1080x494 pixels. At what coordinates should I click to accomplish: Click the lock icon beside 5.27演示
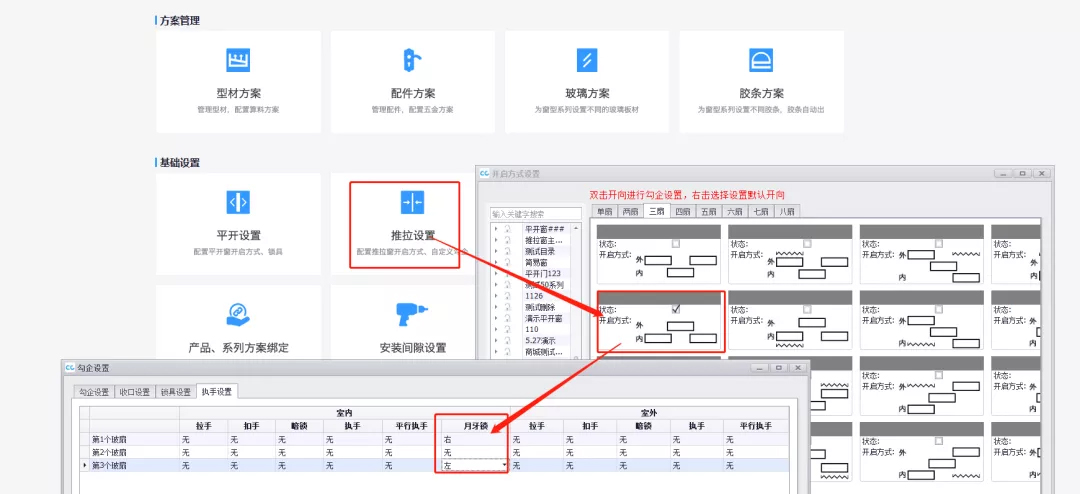pyautogui.click(x=507, y=340)
